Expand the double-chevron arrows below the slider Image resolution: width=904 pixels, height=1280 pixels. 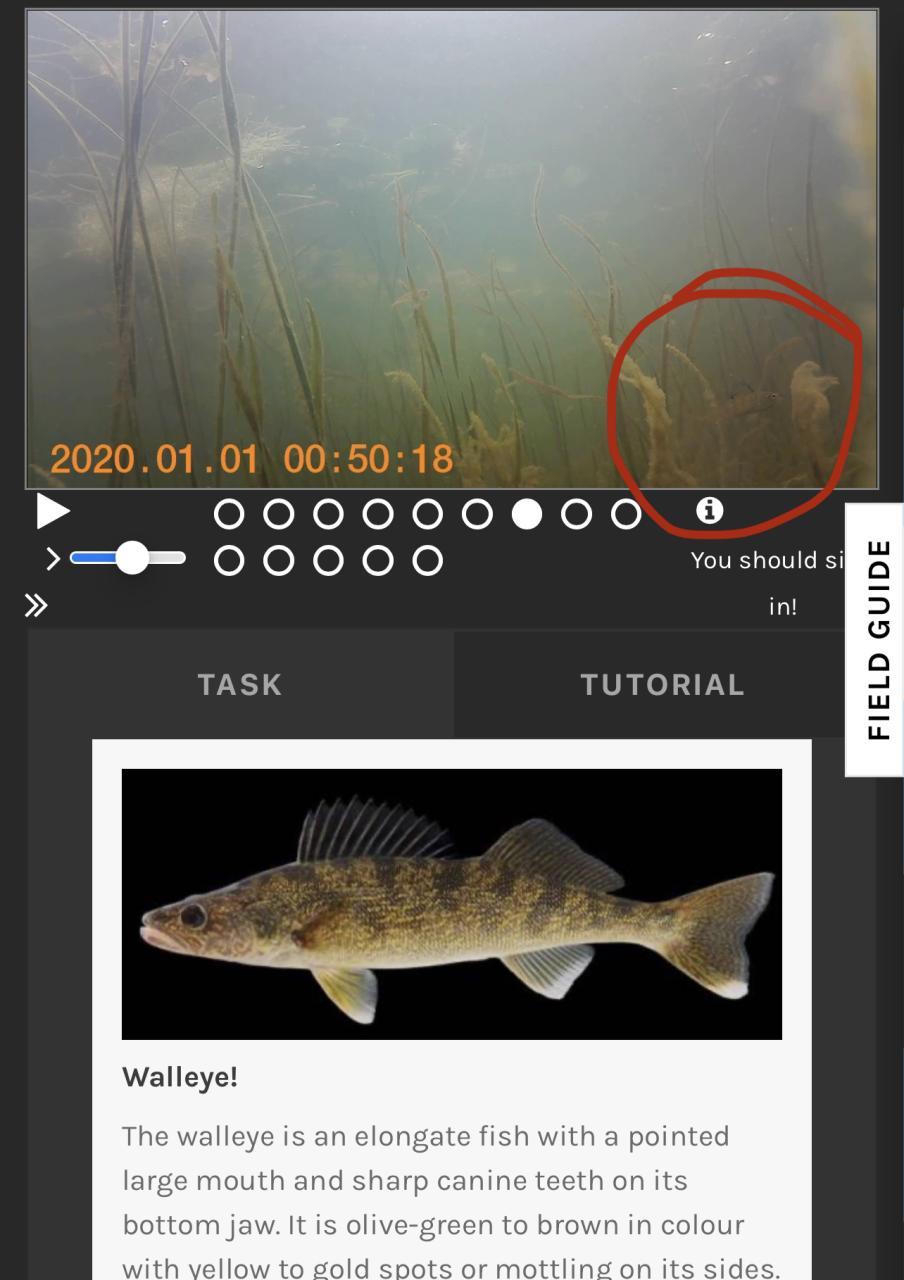tap(37, 605)
